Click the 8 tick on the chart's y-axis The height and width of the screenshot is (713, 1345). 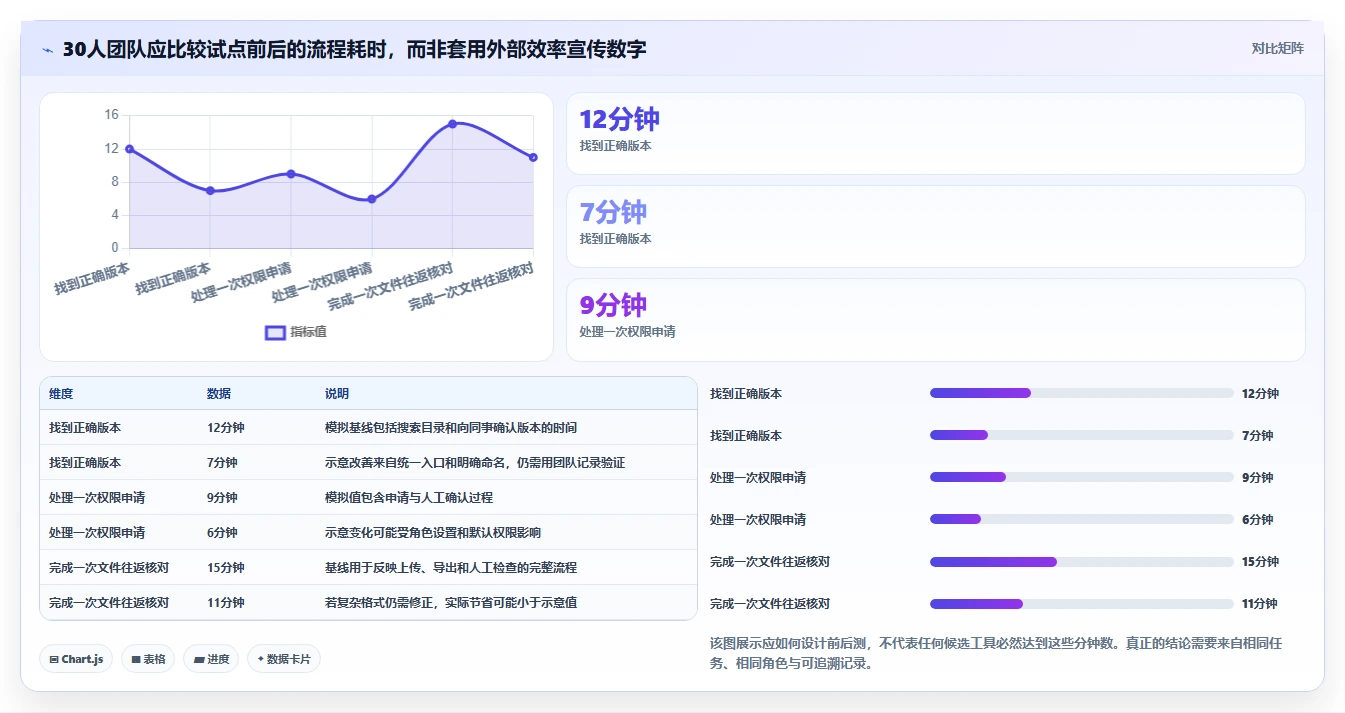click(115, 181)
